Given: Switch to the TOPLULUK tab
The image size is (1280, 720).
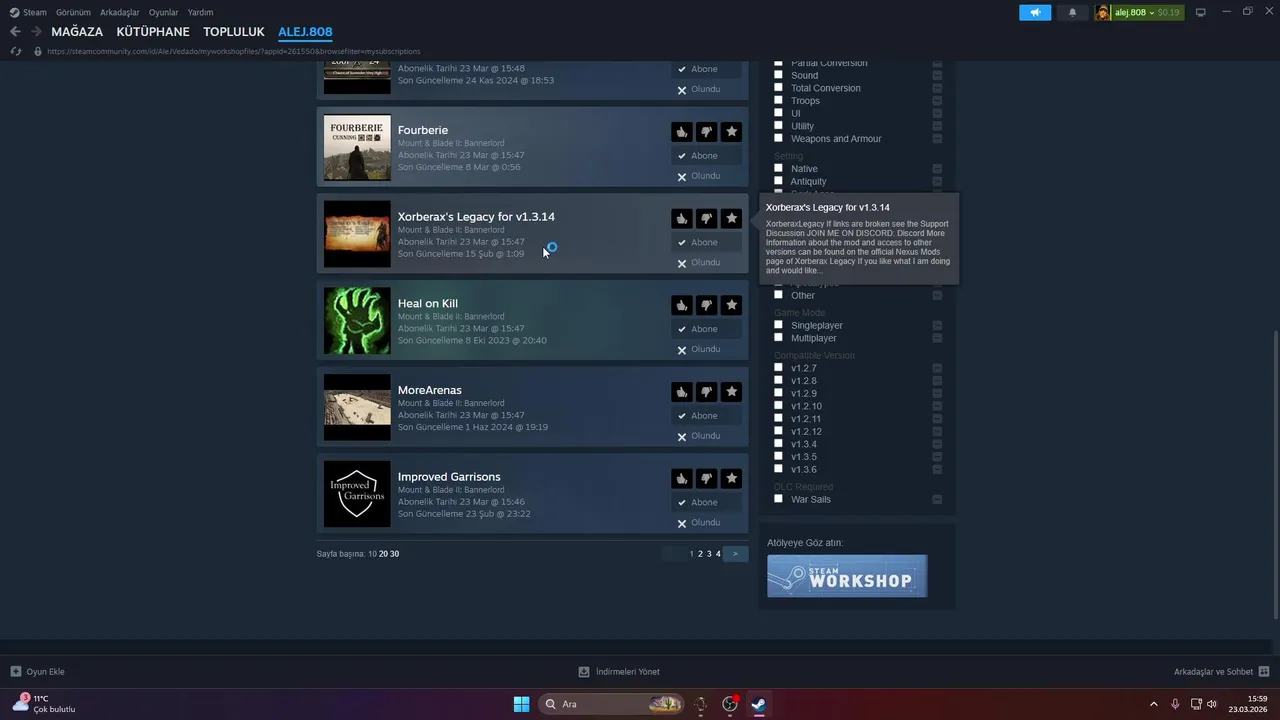Looking at the screenshot, I should (x=234, y=32).
